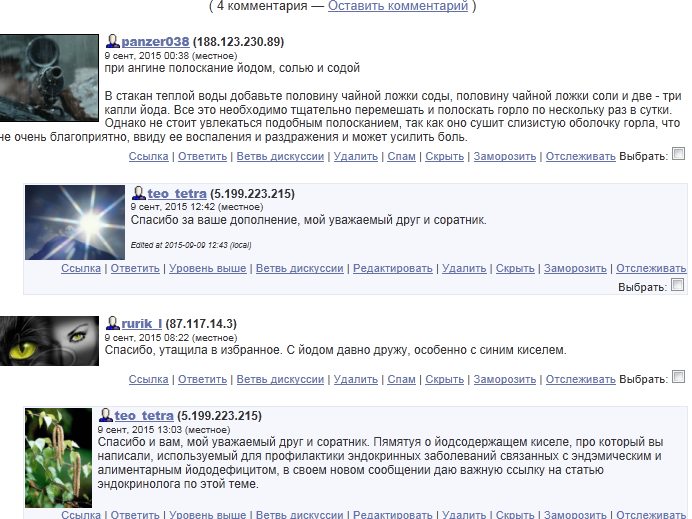Open rurik_l profile link
Viewport: 692px width, 519px height.
click(142, 323)
